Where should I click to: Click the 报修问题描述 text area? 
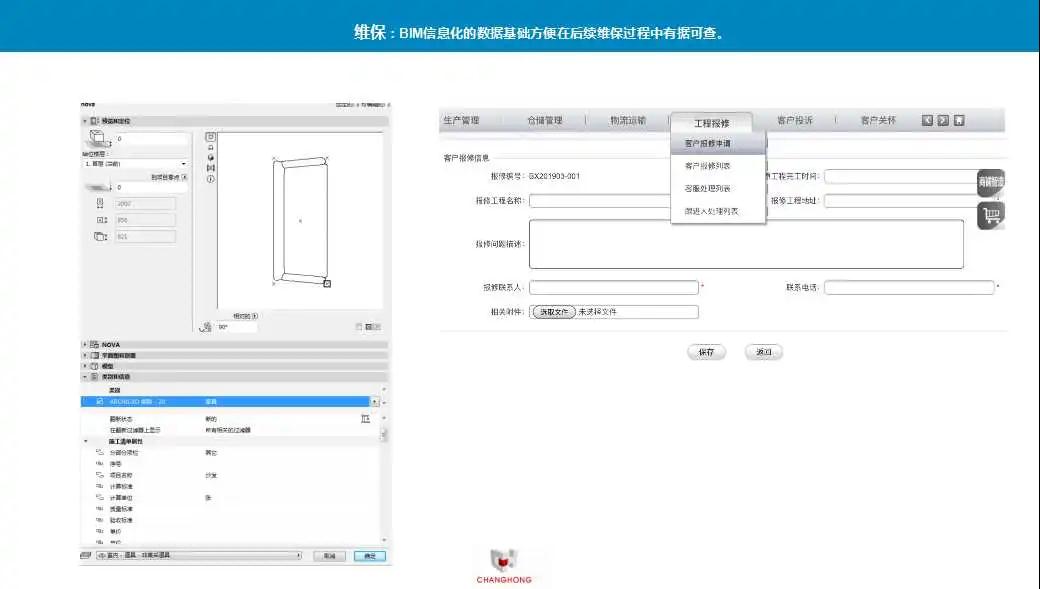pyautogui.click(x=746, y=244)
